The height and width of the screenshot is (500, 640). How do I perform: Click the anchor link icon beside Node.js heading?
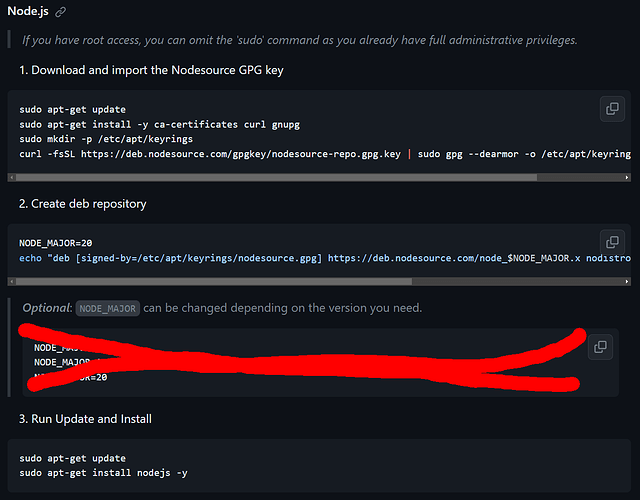tap(60, 12)
